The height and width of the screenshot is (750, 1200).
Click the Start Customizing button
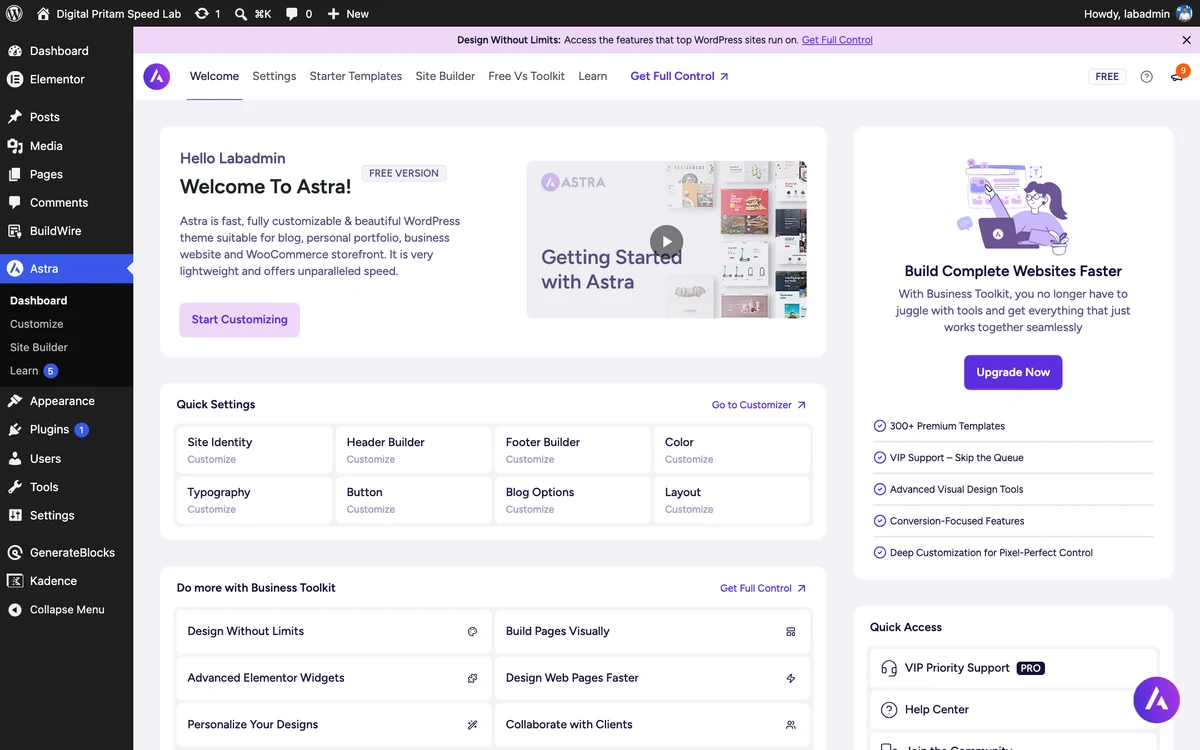tap(240, 320)
